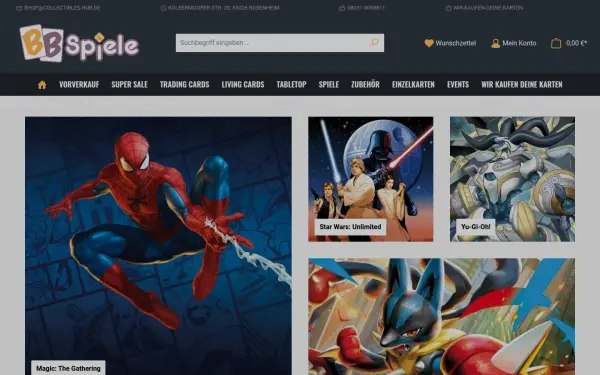Select Wir kaufen deine Karten in navigation

click(x=522, y=85)
